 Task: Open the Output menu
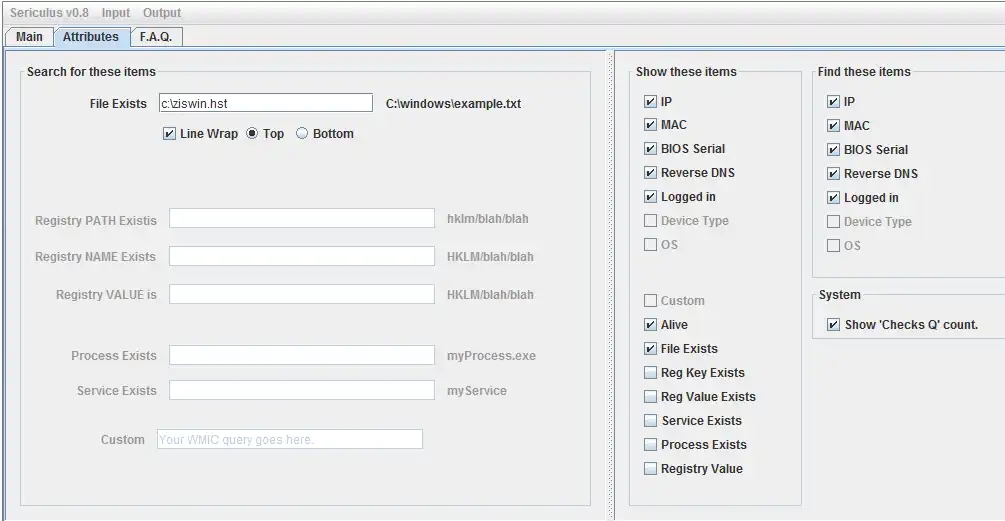click(x=162, y=13)
